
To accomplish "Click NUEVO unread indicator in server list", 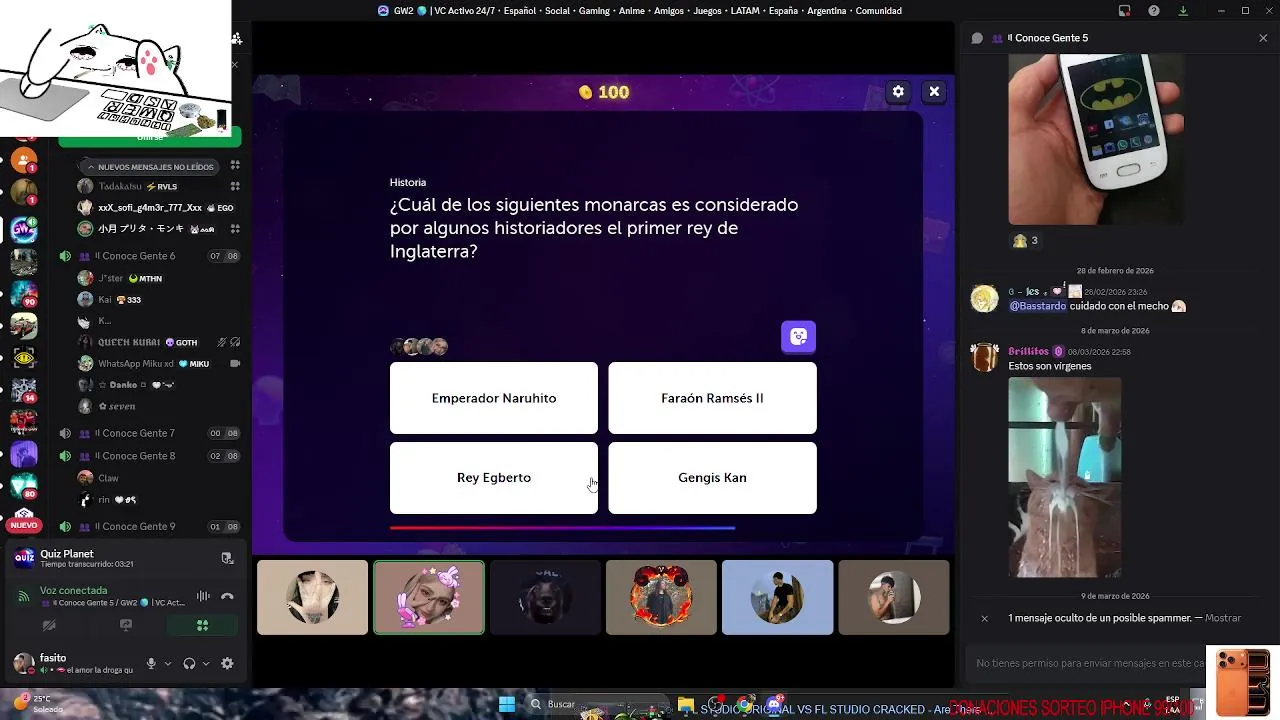I will point(24,525).
